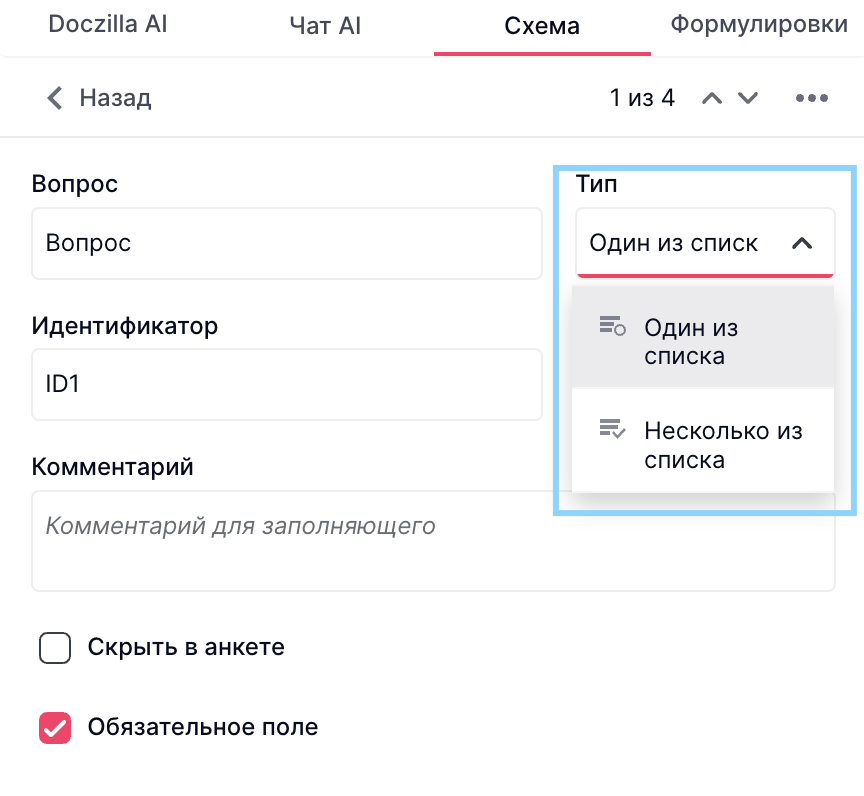Choose 'Несколько из списка' type option
Screen dimensions: 864x796
point(722,445)
